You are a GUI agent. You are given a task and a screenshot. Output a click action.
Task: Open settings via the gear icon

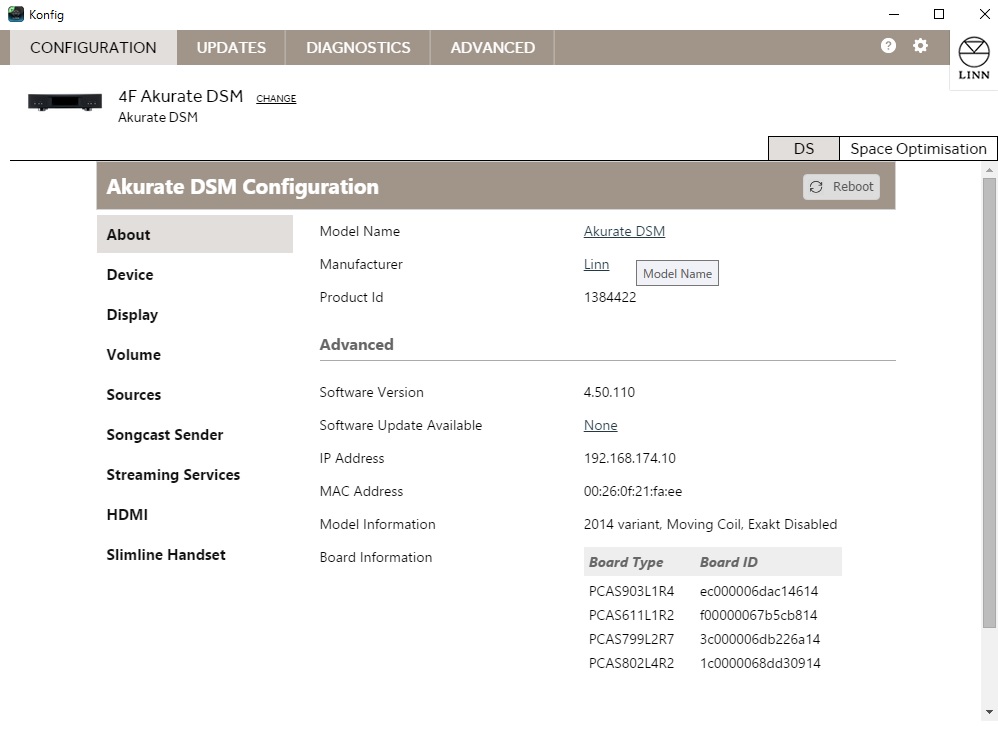[x=920, y=46]
